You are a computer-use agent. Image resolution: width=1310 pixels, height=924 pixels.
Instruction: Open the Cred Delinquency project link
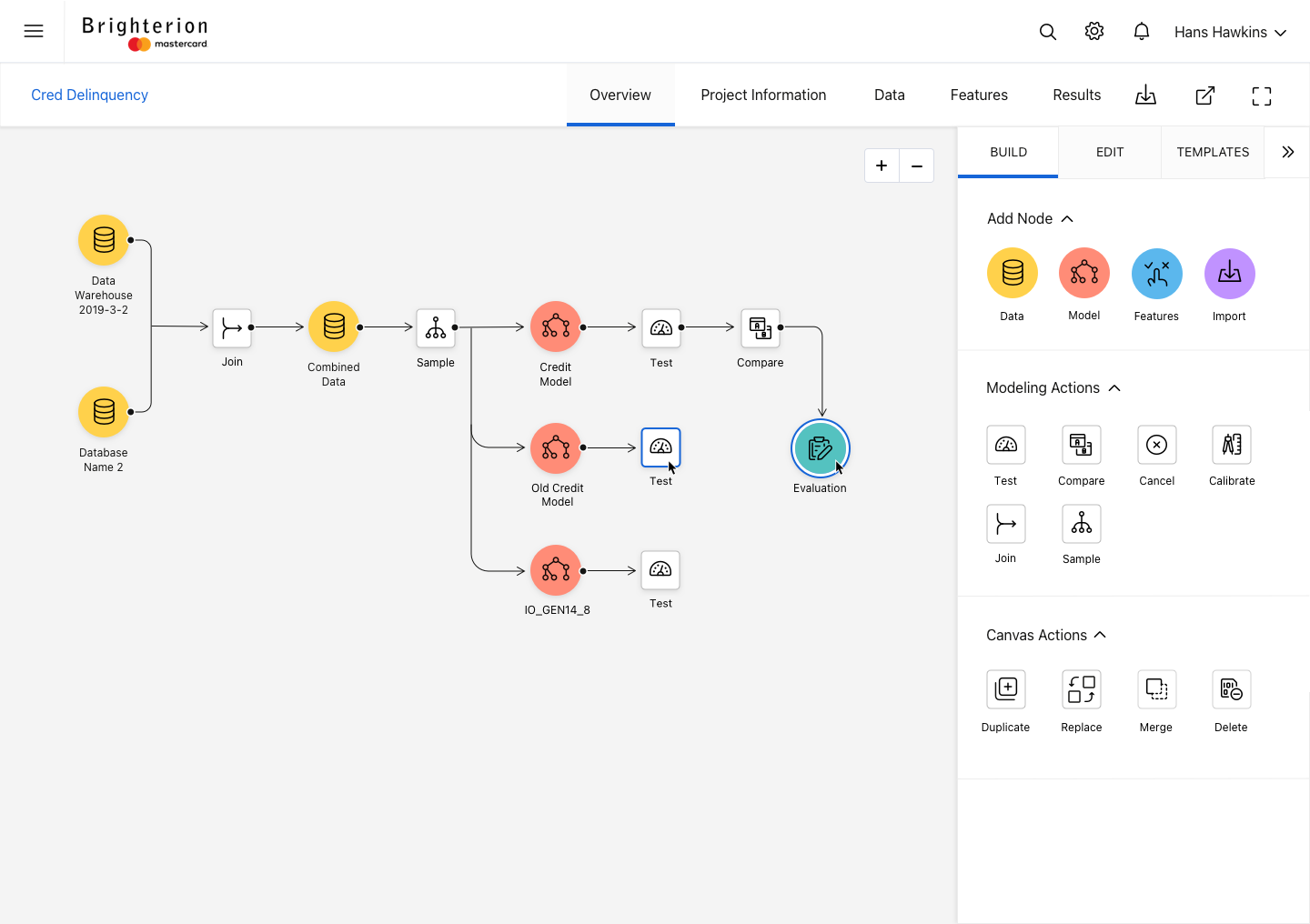89,95
